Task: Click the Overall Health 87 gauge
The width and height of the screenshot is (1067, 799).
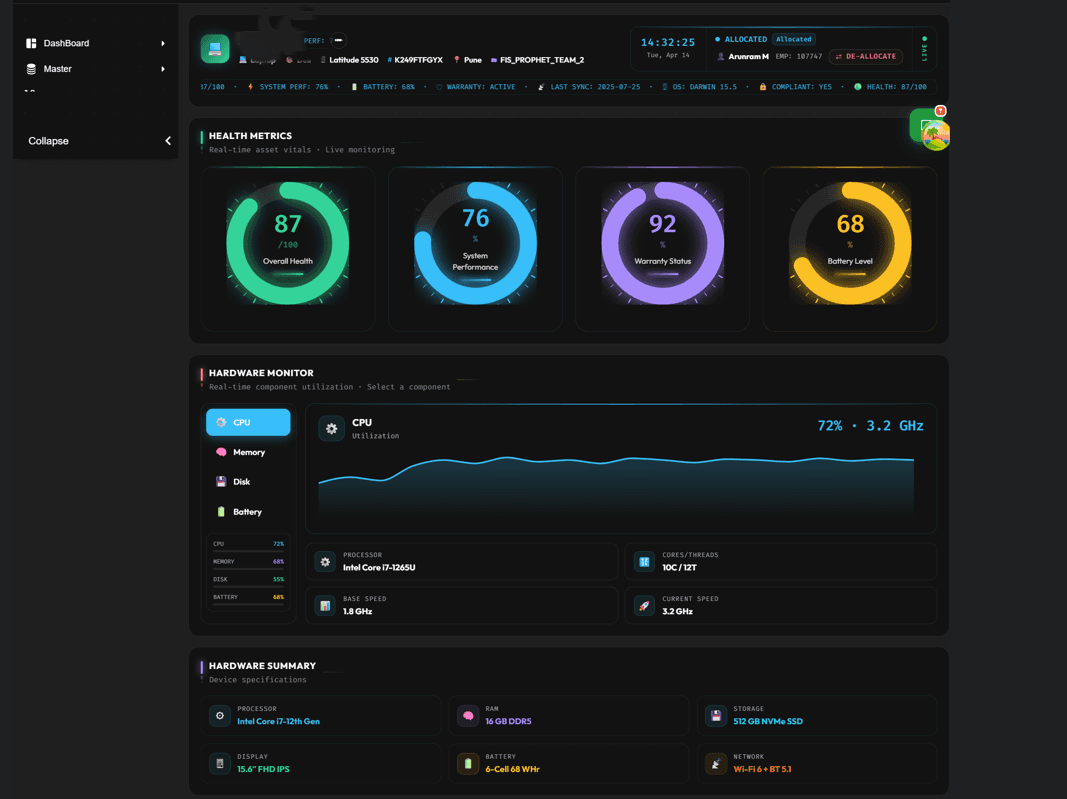Action: pos(288,243)
